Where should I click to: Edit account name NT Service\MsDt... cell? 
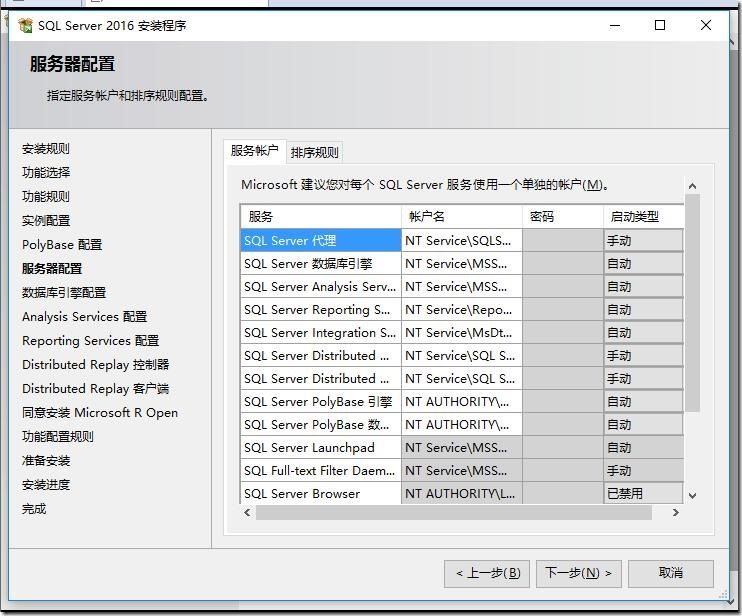coord(462,333)
